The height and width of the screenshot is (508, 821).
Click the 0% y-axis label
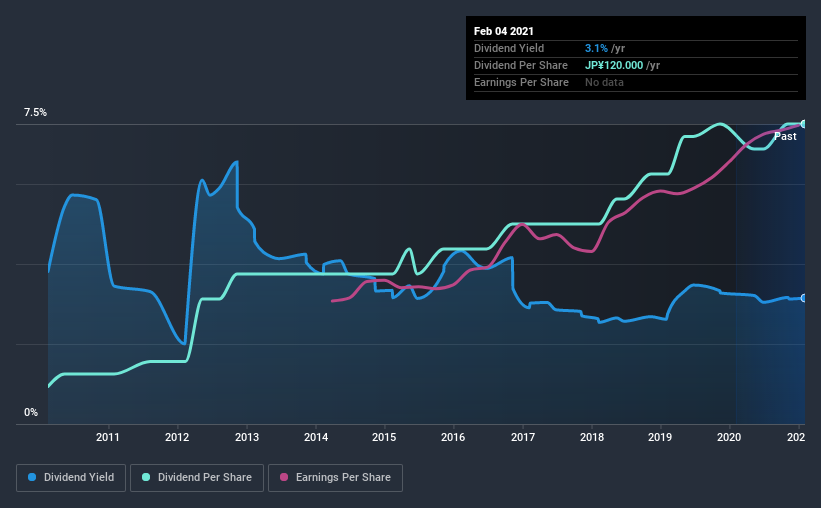(31, 412)
